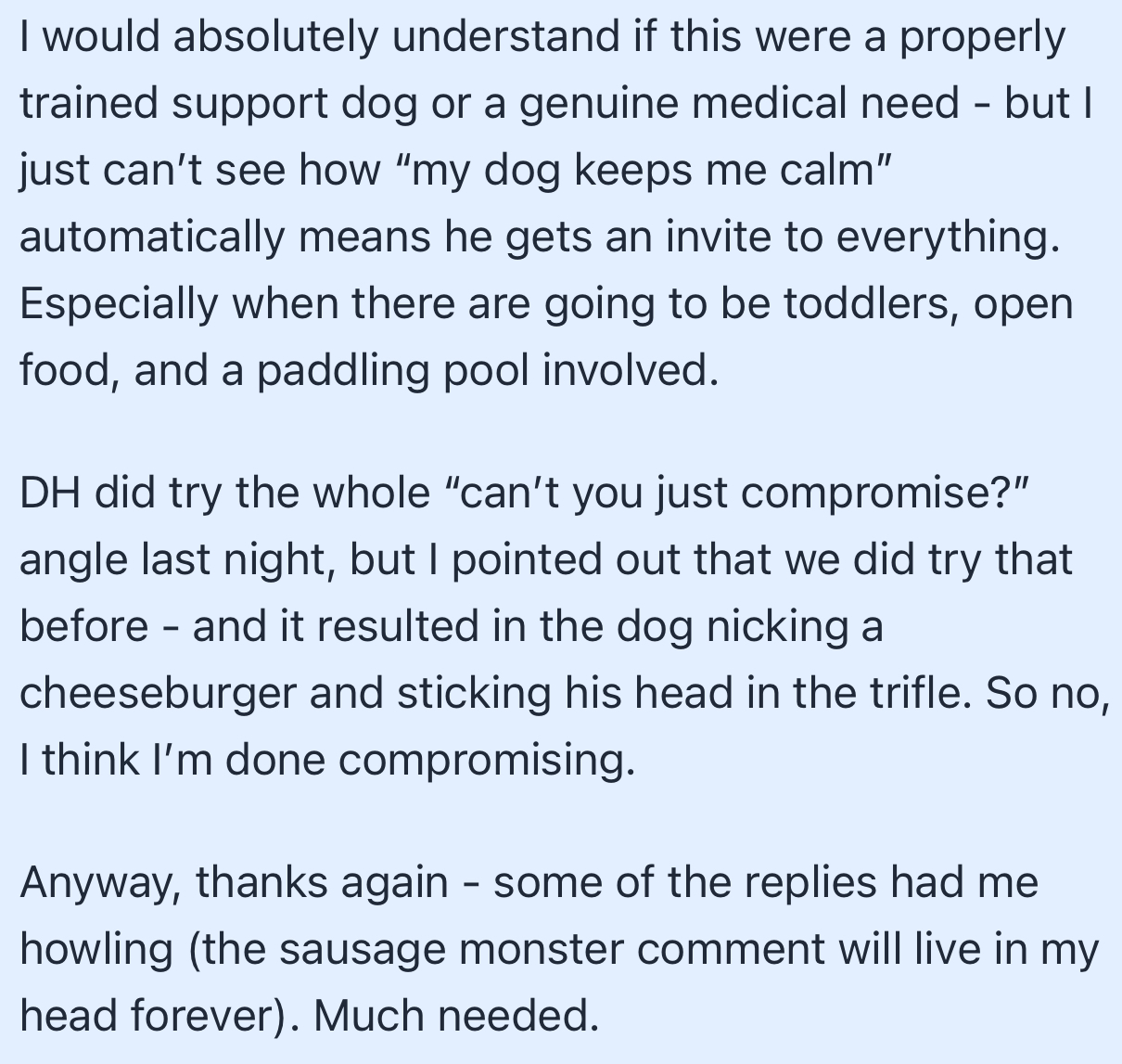Screen dimensions: 1122x1064
Task: Click the word "Anyway" in last paragraph
Action: coord(99,882)
